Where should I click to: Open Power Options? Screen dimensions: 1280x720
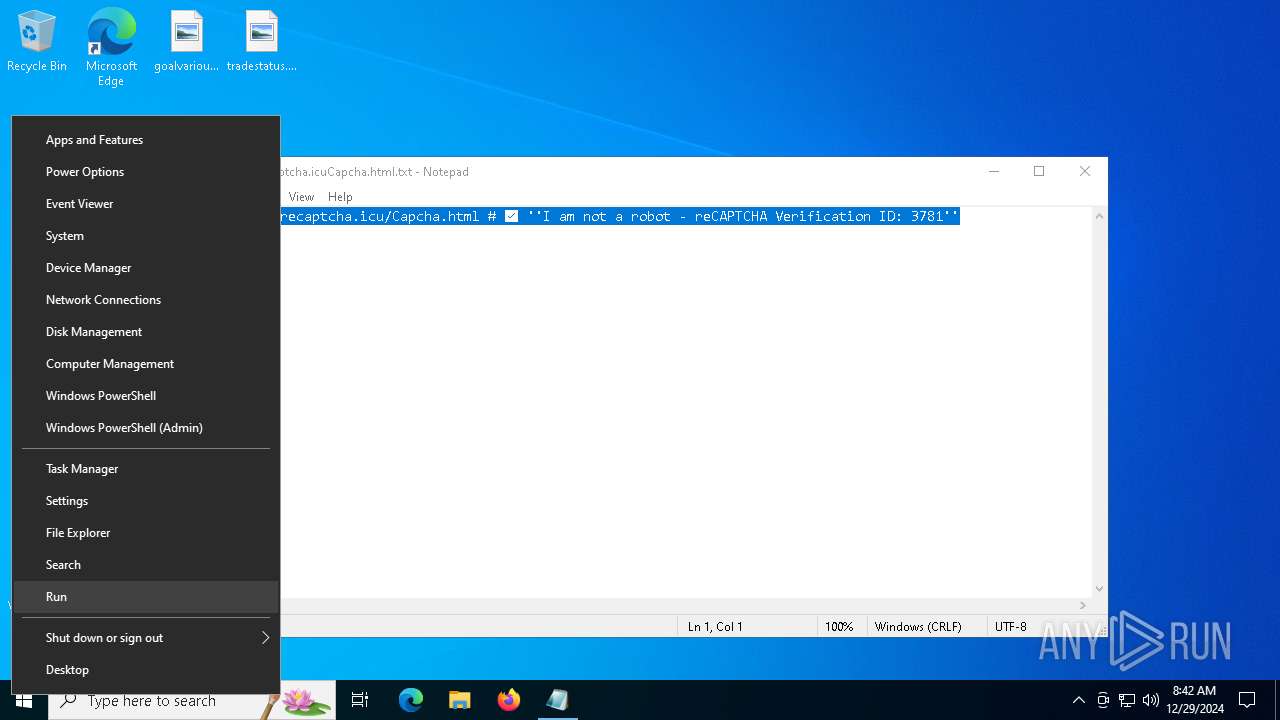(146, 172)
